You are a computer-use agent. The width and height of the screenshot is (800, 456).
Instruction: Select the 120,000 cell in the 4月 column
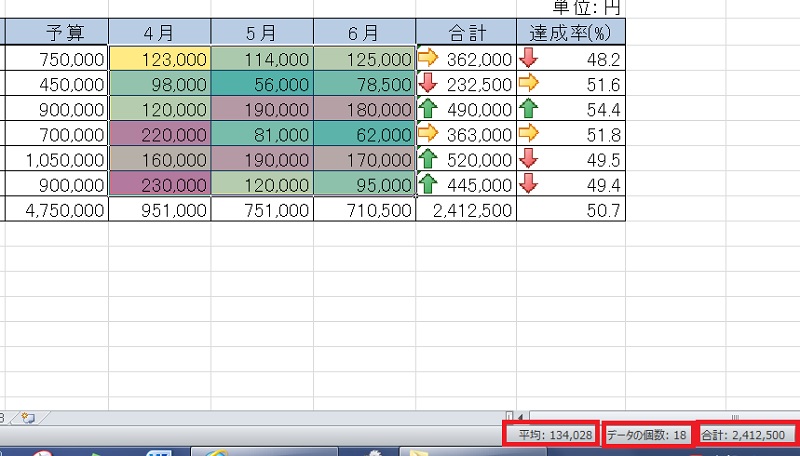click(x=160, y=109)
